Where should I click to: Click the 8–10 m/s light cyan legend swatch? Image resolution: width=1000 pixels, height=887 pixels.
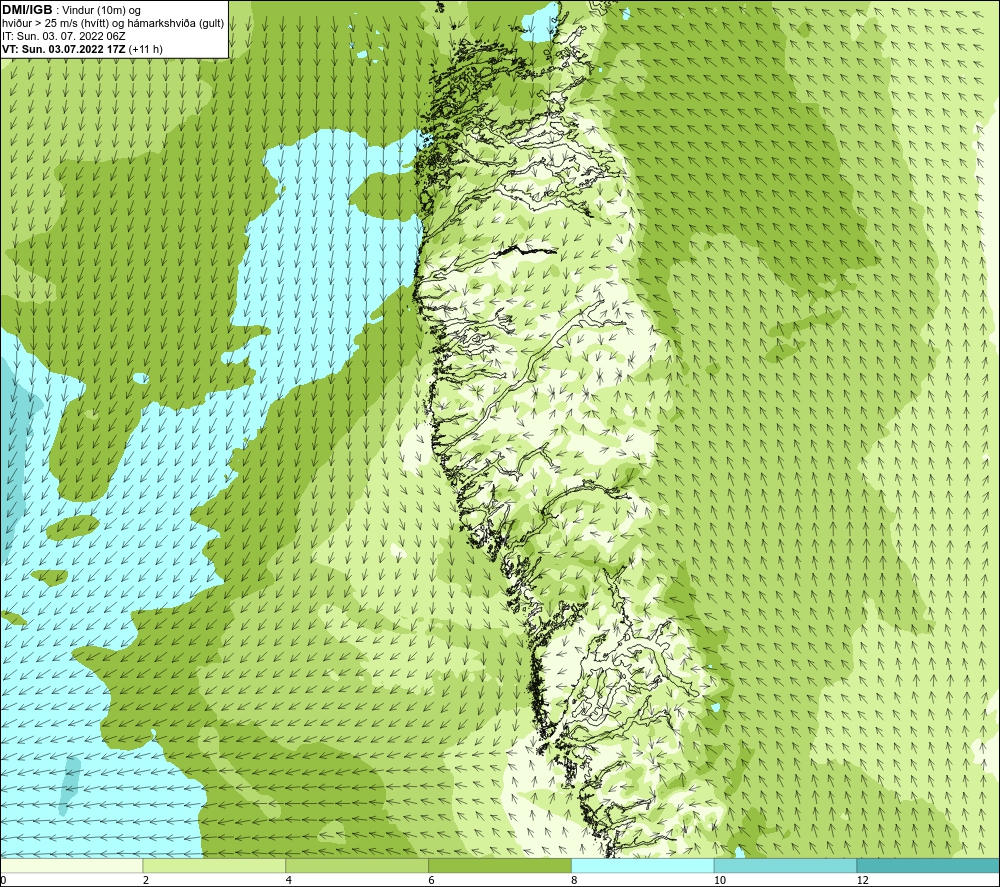643,865
